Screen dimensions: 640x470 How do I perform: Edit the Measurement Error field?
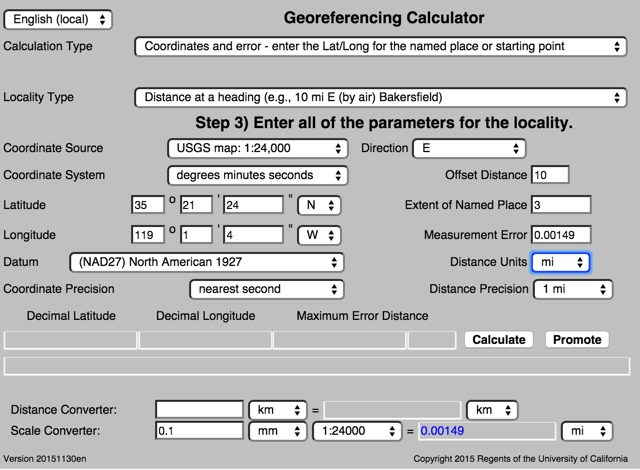(561, 235)
